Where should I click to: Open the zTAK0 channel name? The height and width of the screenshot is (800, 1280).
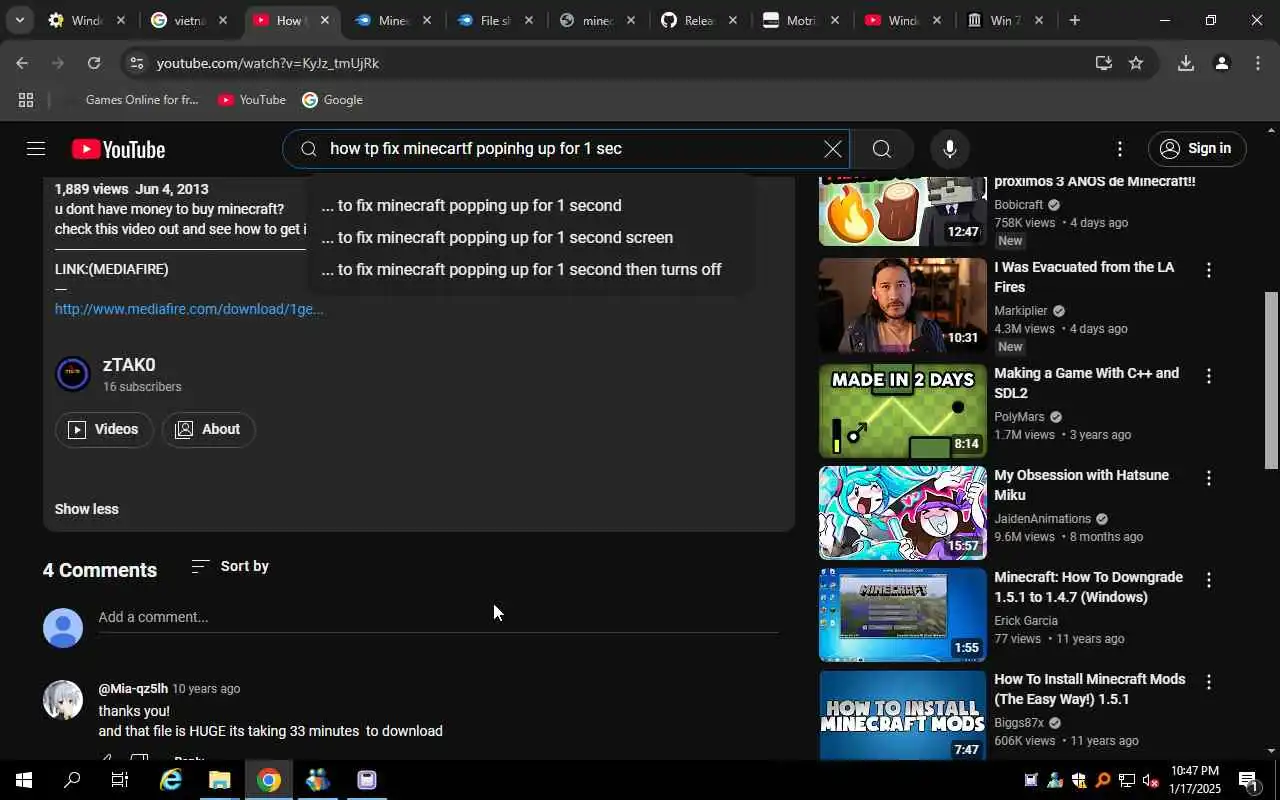pyautogui.click(x=129, y=365)
